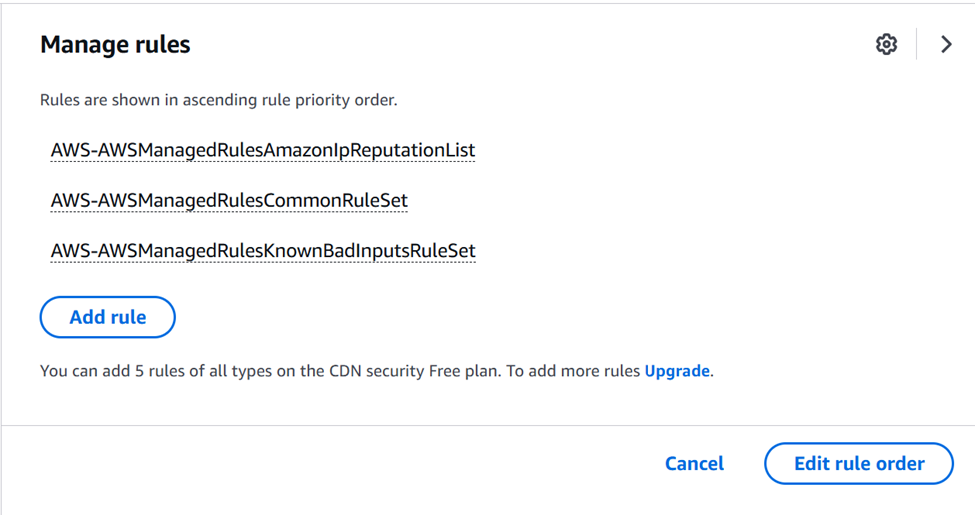View the Known Bad Inputs rule set

[x=263, y=250]
